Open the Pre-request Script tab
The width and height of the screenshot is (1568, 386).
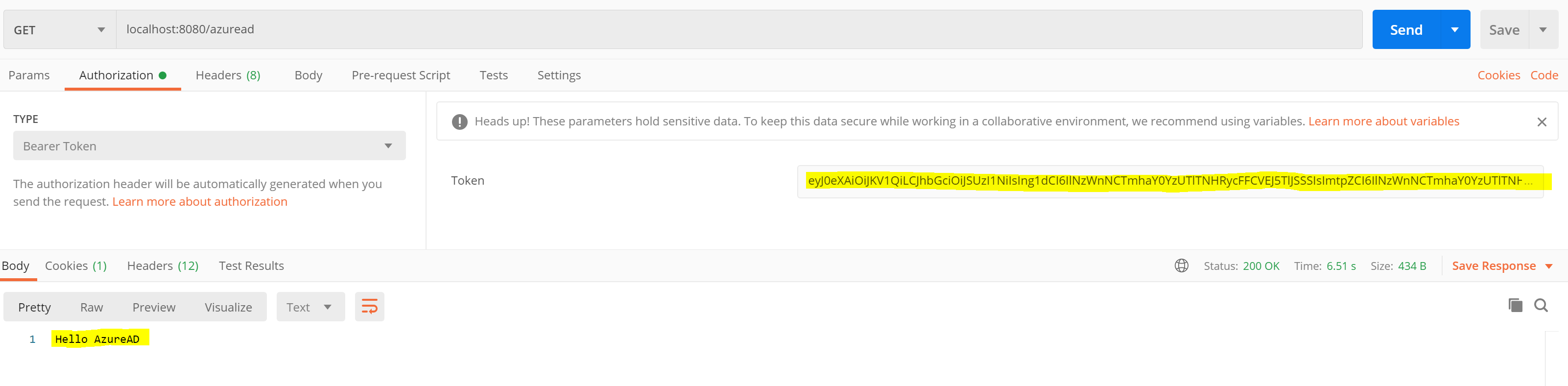pos(401,75)
